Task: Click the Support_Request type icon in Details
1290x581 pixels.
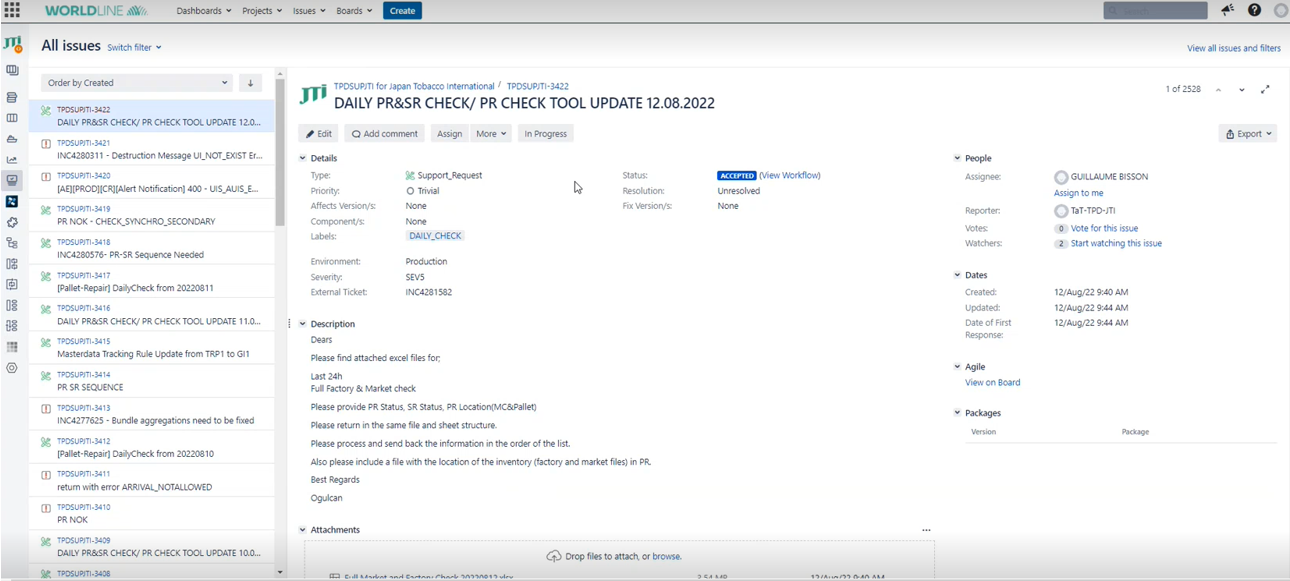Action: coord(410,175)
